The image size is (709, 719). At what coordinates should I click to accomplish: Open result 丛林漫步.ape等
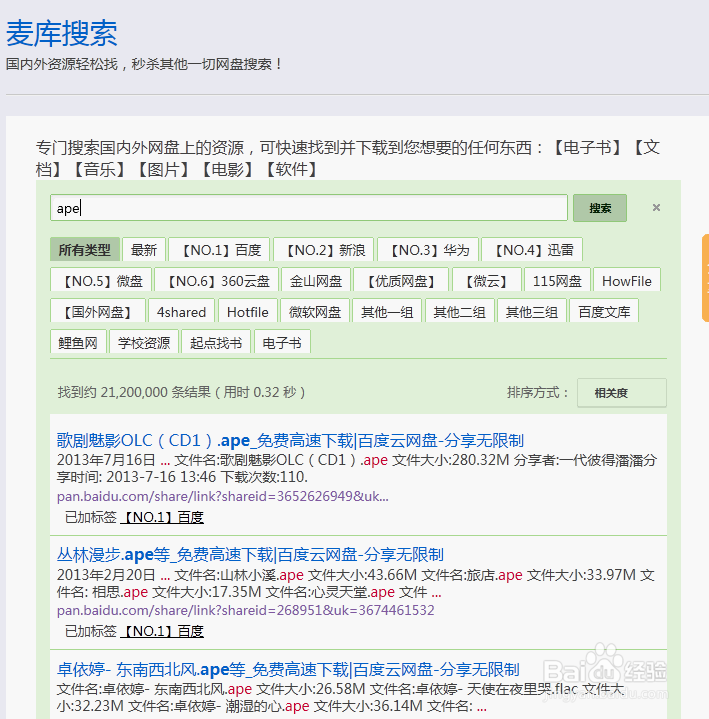click(x=250, y=555)
